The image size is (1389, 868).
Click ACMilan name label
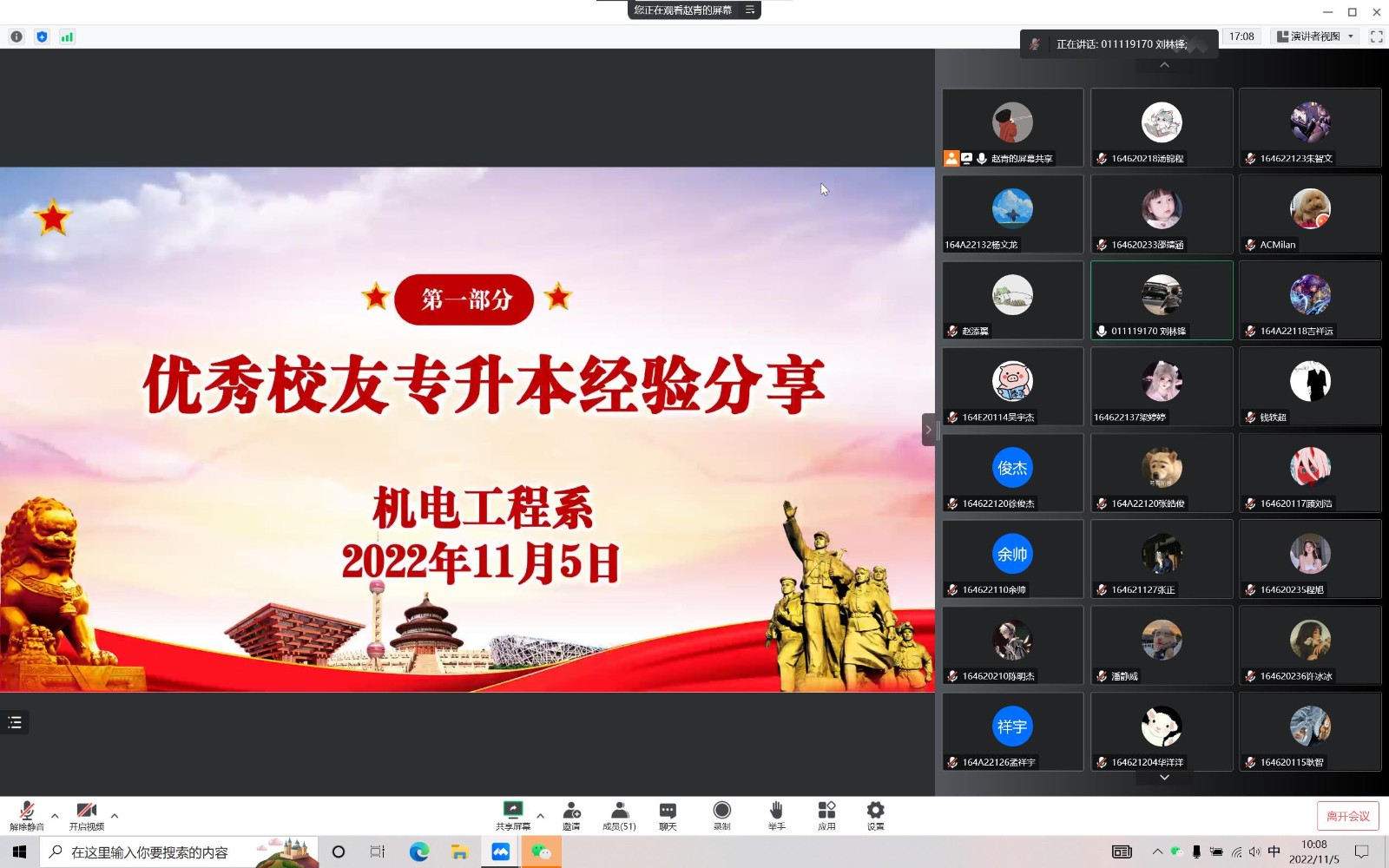click(x=1277, y=245)
